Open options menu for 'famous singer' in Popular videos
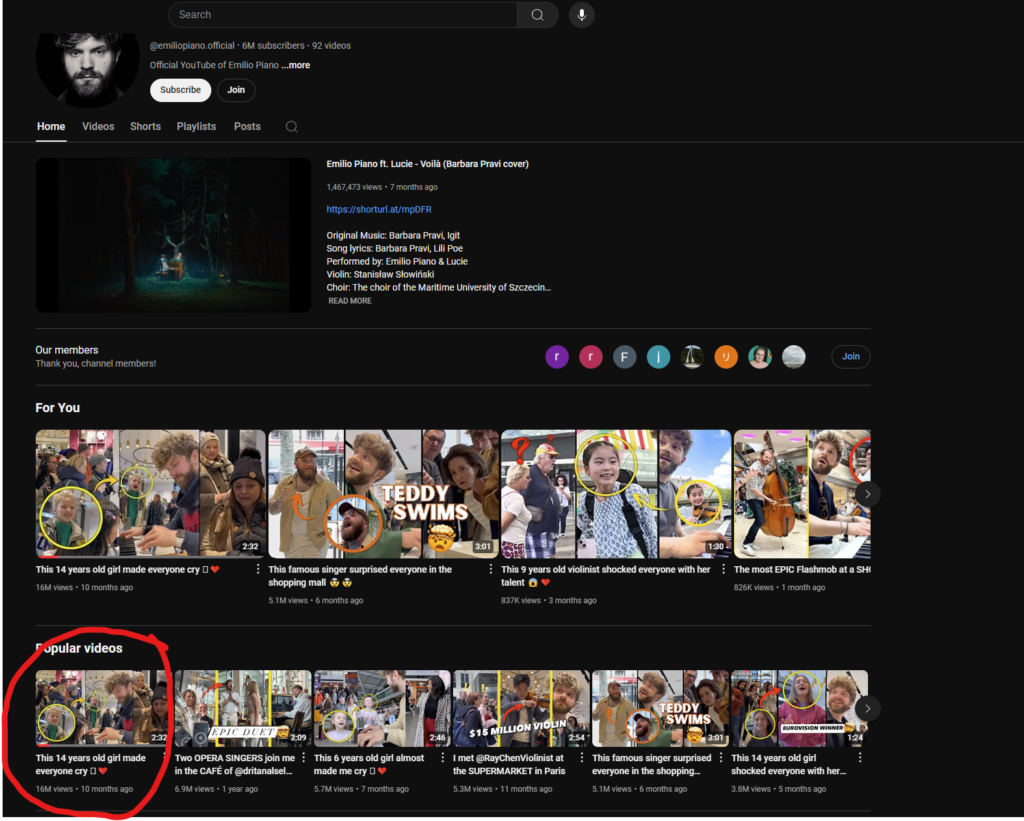Screen dimensions: 1024x821 click(x=721, y=758)
